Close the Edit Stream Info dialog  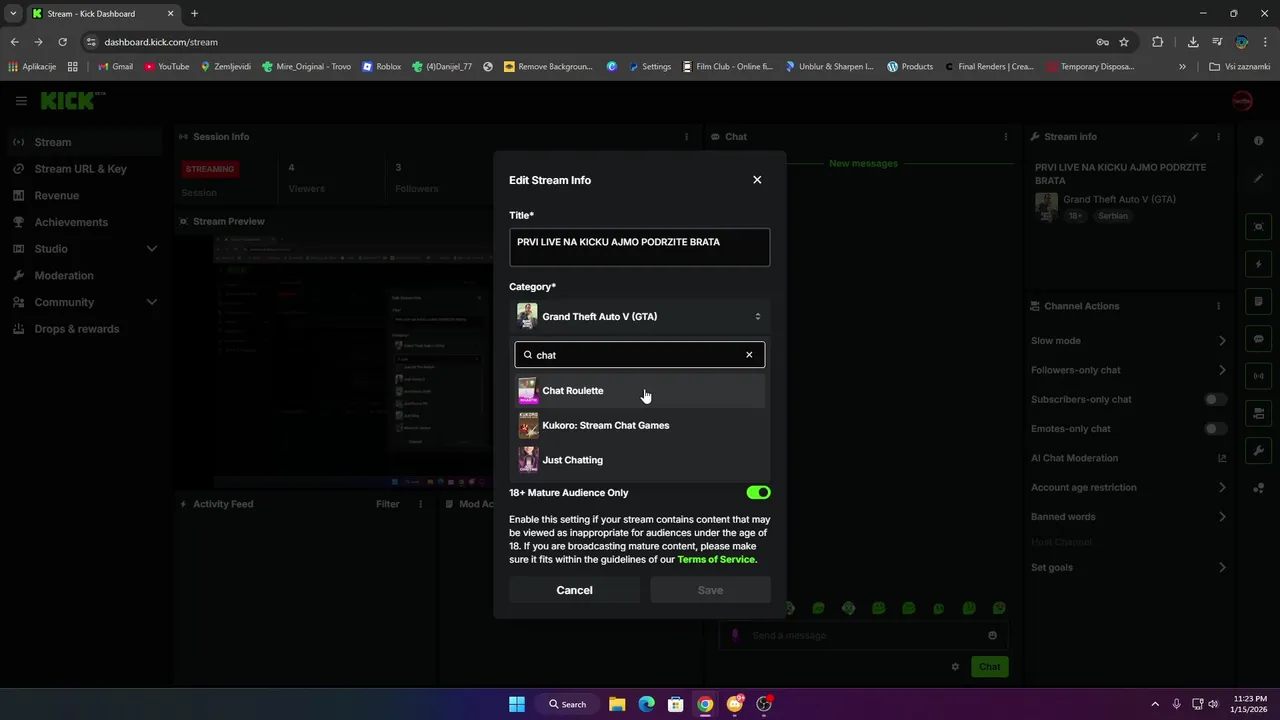757,180
